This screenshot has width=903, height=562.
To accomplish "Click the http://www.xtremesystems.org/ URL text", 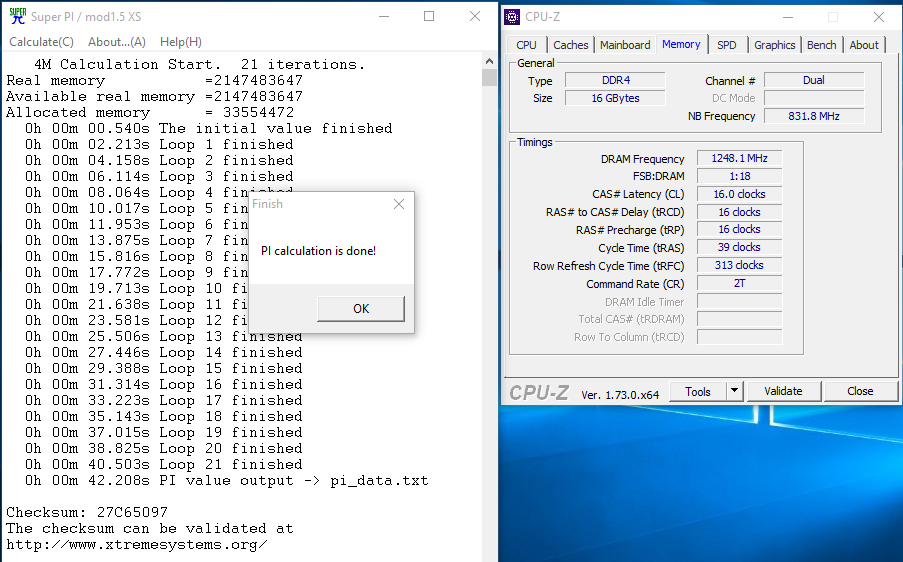I will tap(136, 544).
